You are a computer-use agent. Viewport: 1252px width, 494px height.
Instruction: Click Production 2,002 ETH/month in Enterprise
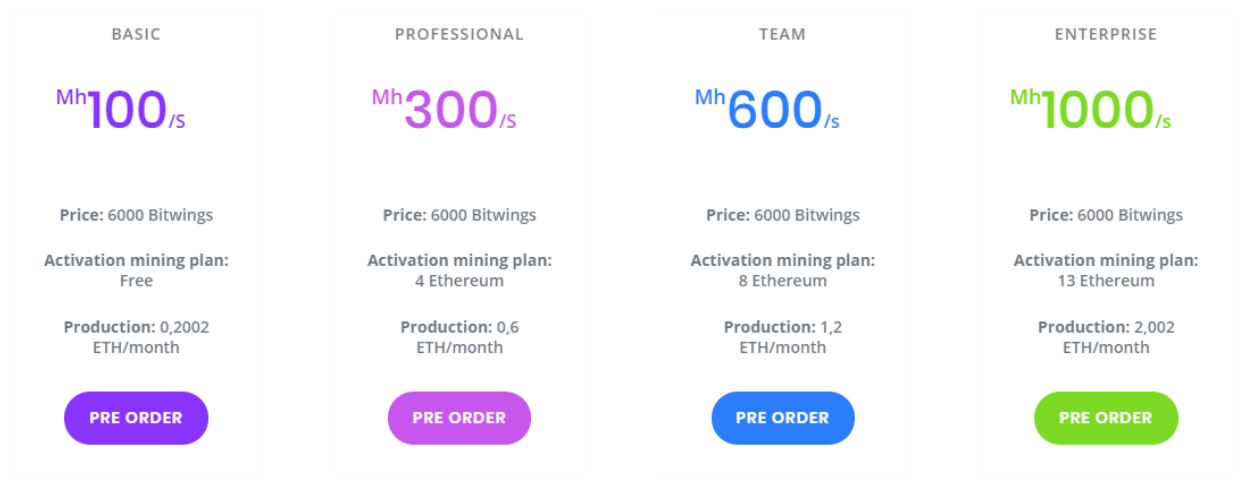(1106, 337)
